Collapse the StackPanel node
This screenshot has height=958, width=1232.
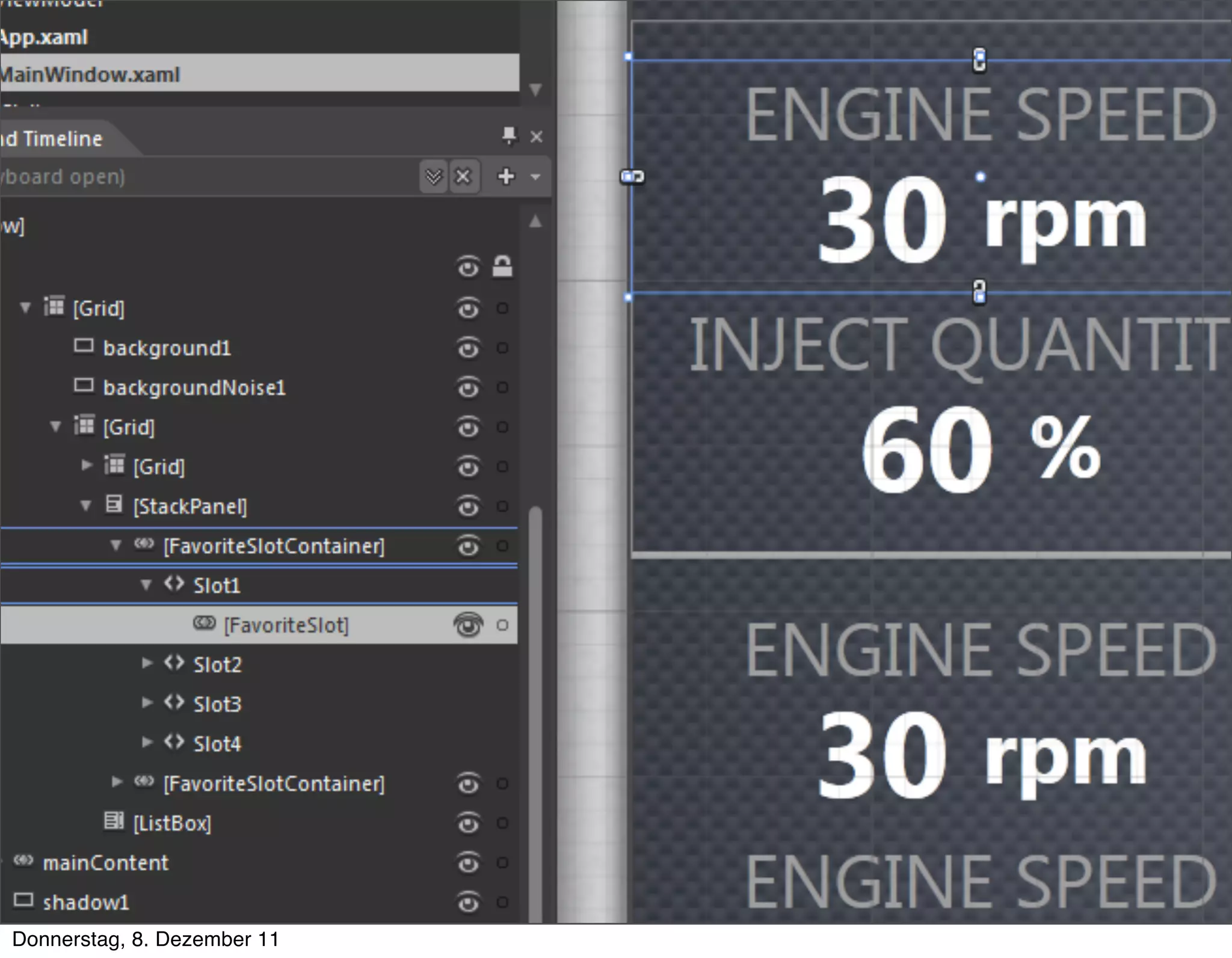[x=86, y=506]
